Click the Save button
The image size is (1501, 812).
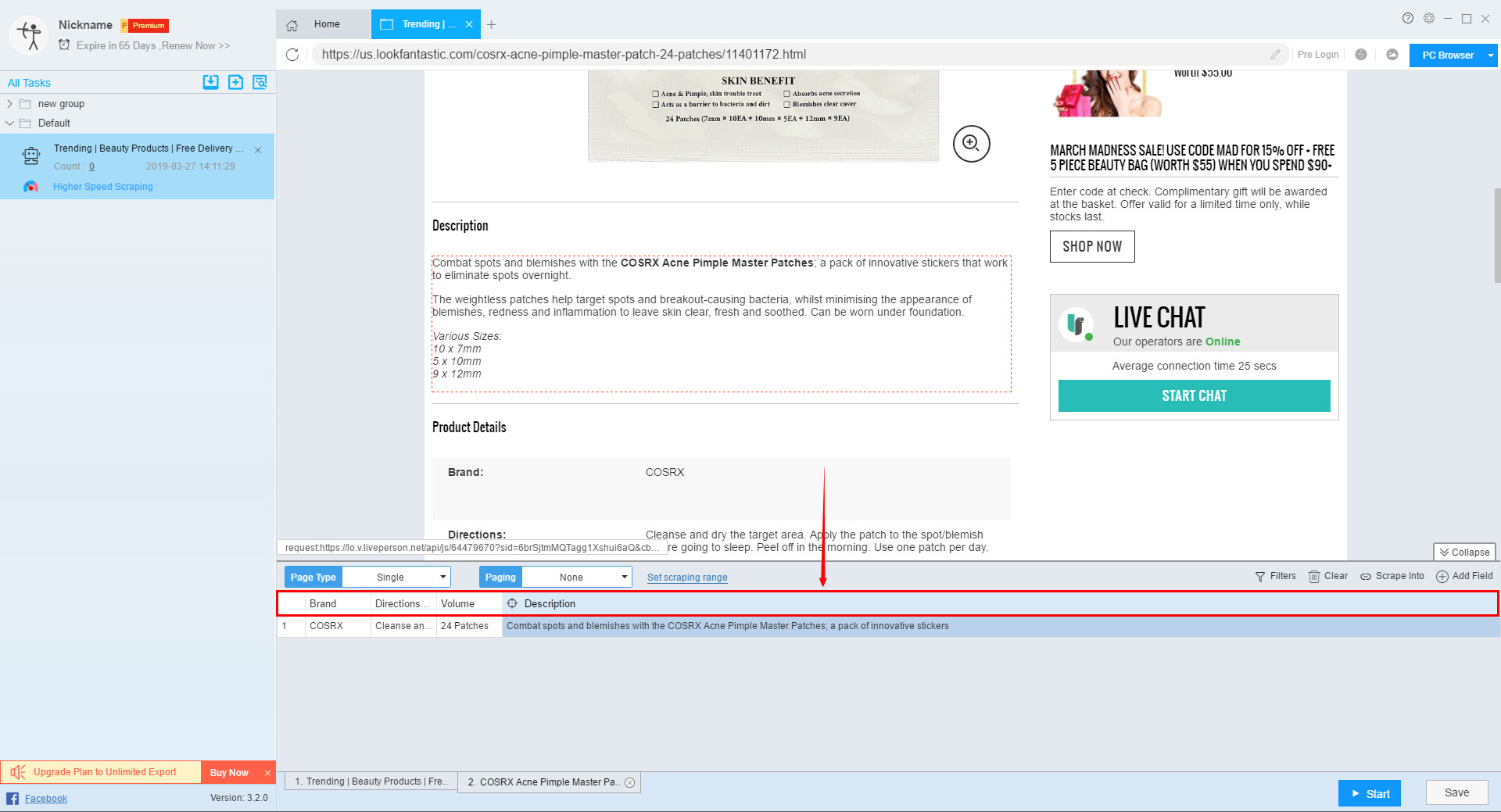point(1456,792)
